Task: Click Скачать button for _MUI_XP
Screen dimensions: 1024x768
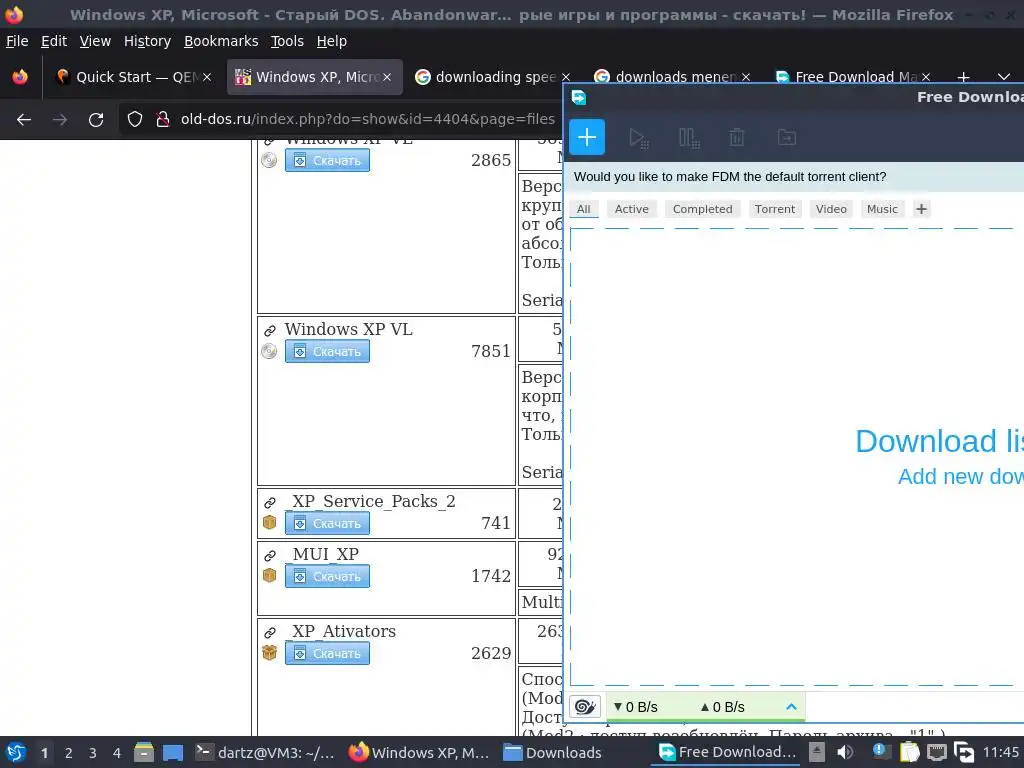Action: point(327,577)
